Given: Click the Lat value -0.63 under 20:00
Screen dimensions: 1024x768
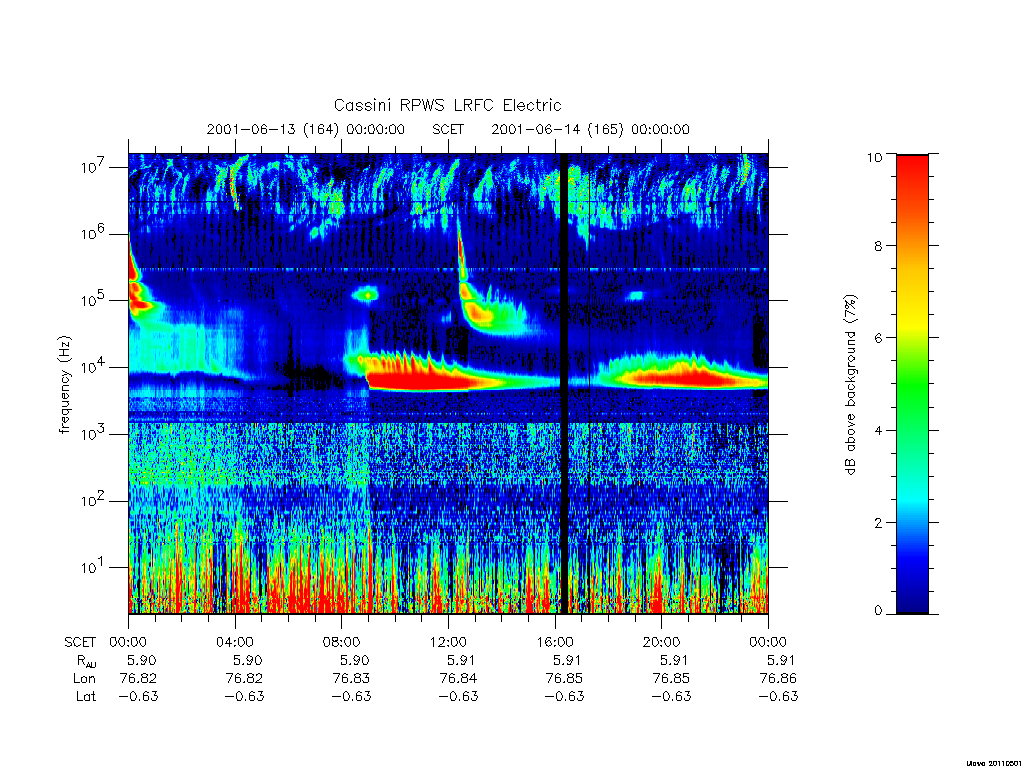Looking at the screenshot, I should (671, 696).
